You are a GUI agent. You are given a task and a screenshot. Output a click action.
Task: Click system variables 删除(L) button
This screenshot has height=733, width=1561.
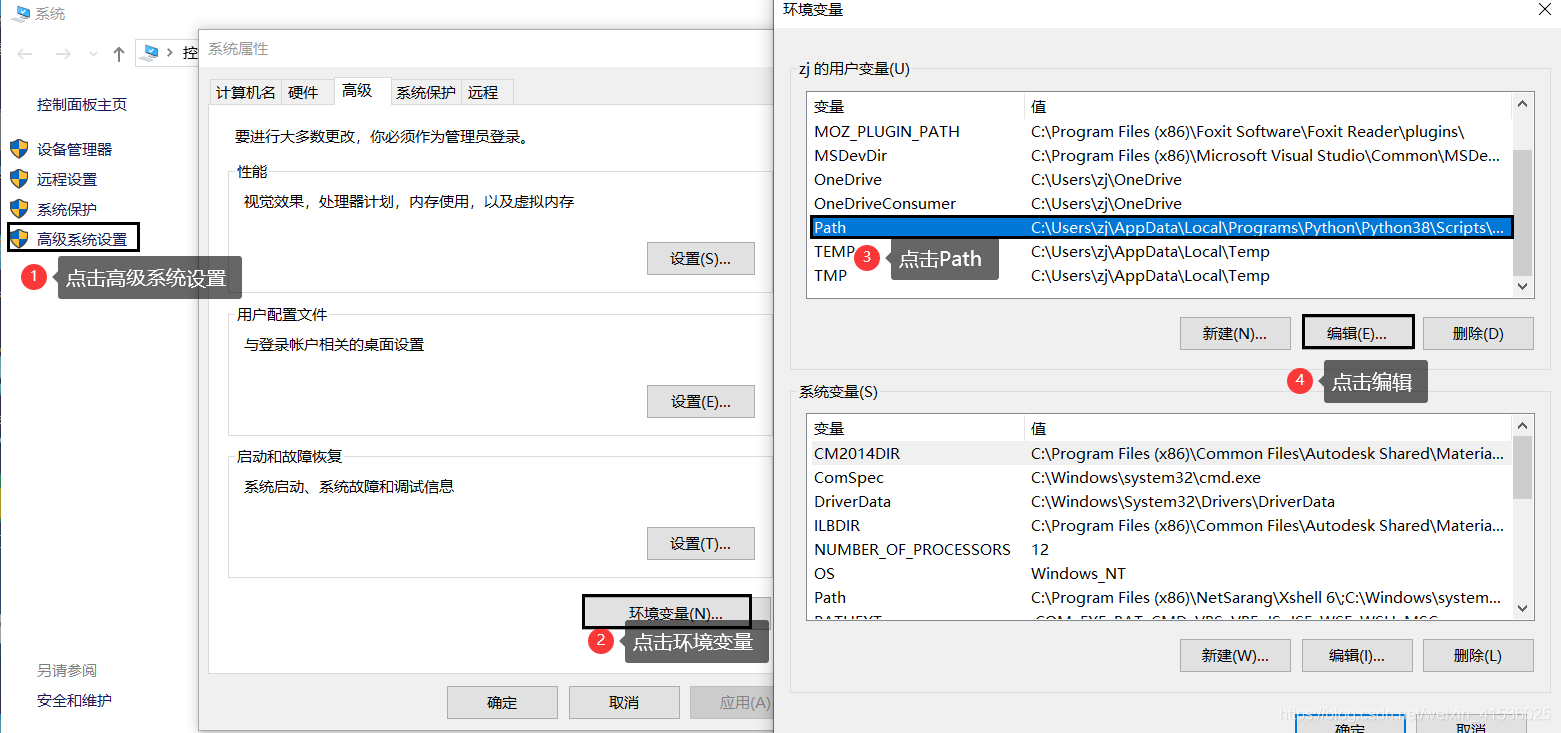[1478, 655]
